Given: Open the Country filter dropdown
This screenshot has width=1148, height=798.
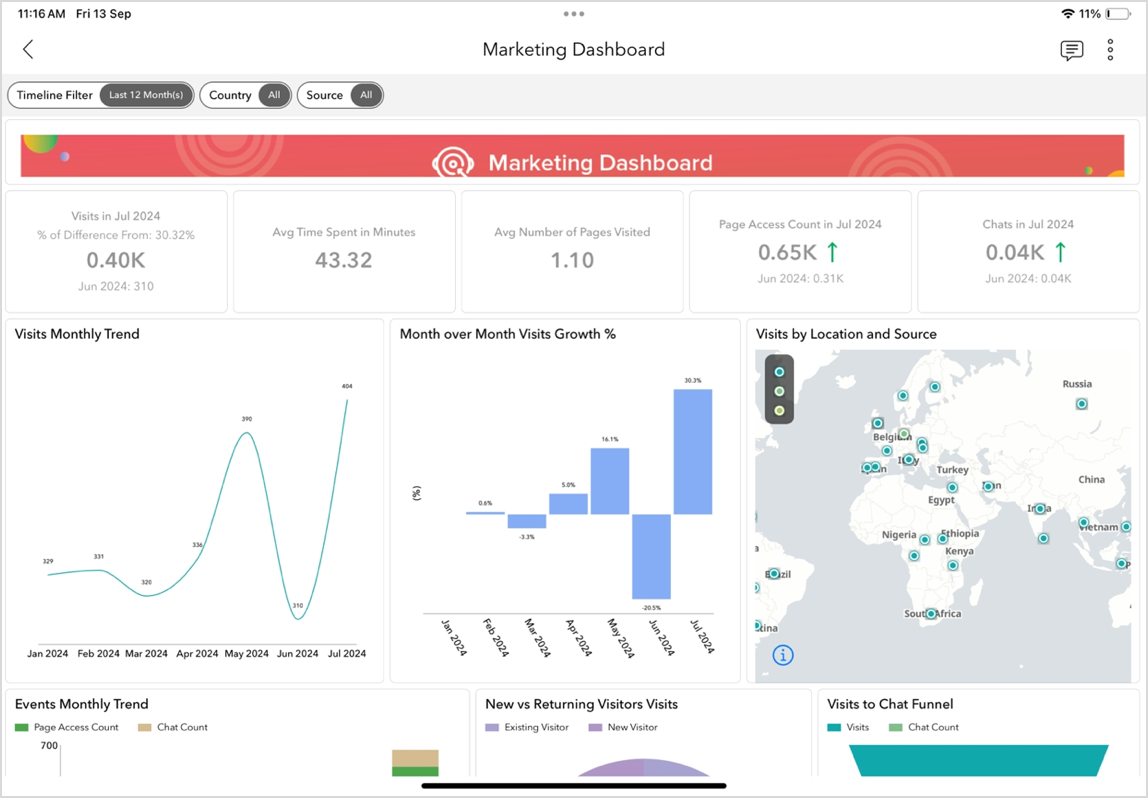Looking at the screenshot, I should [x=245, y=95].
